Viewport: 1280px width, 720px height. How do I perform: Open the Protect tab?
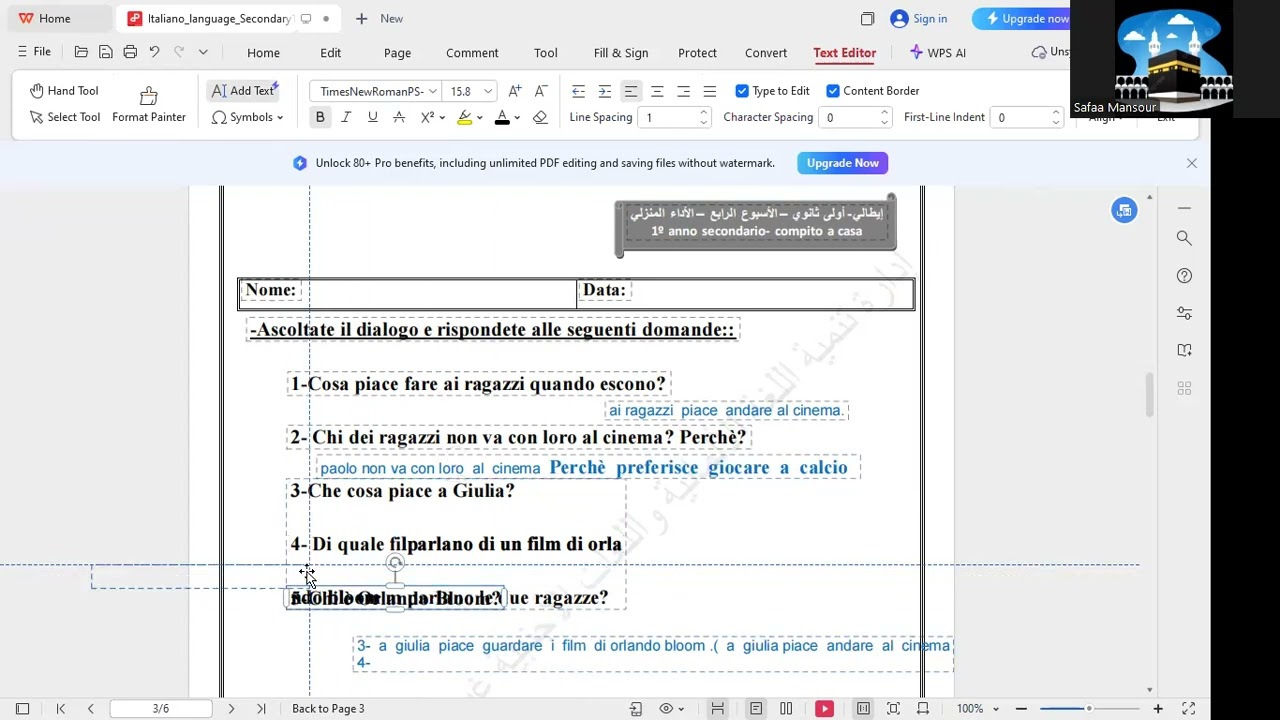697,53
